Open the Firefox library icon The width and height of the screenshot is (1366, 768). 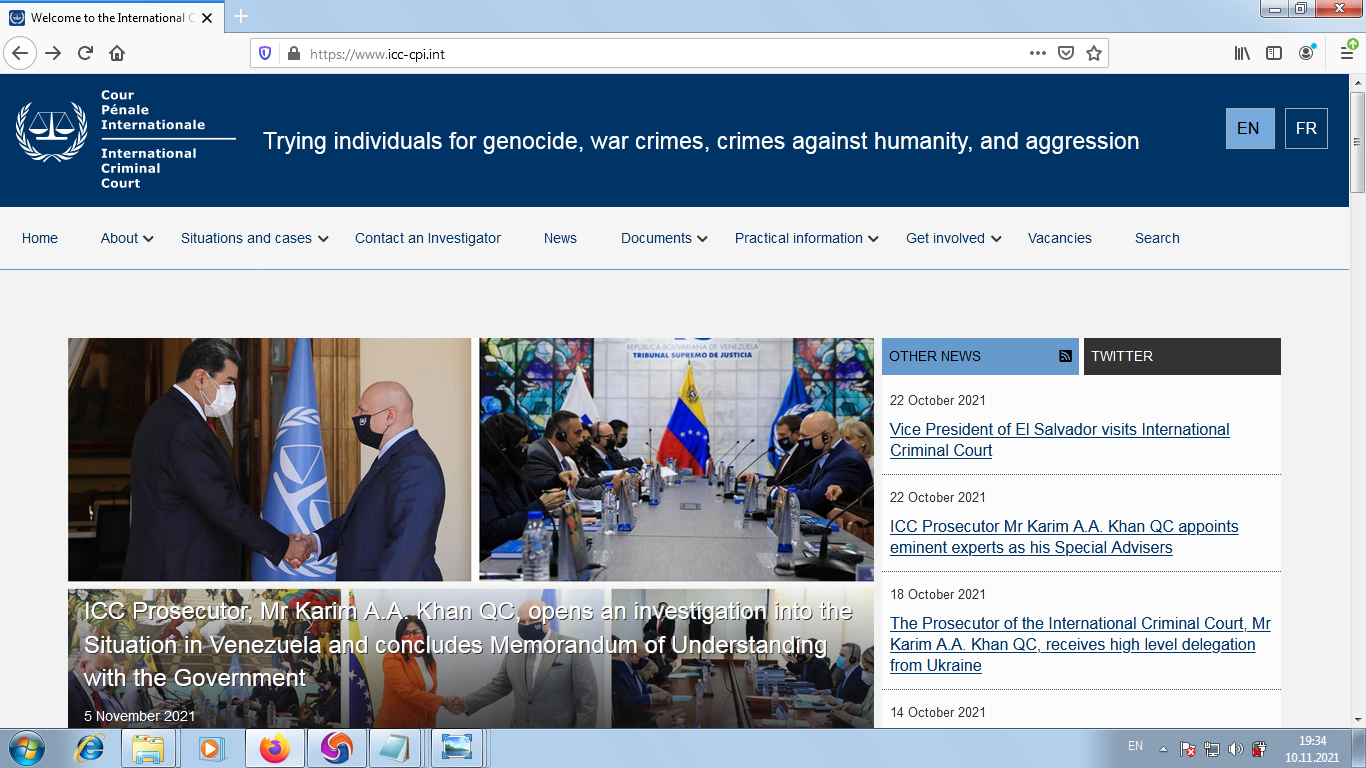pos(1242,54)
